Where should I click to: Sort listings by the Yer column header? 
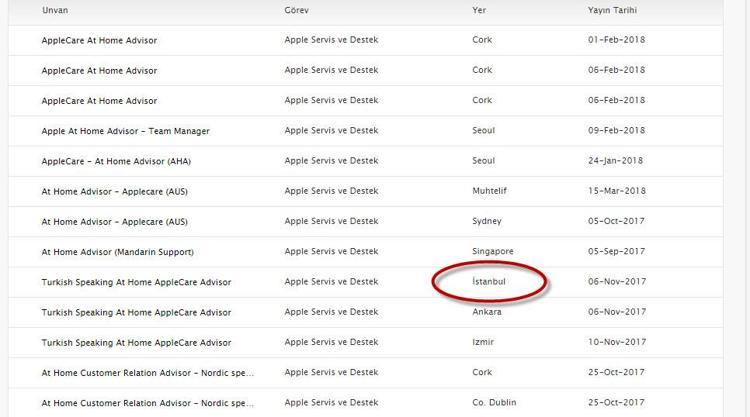point(479,10)
